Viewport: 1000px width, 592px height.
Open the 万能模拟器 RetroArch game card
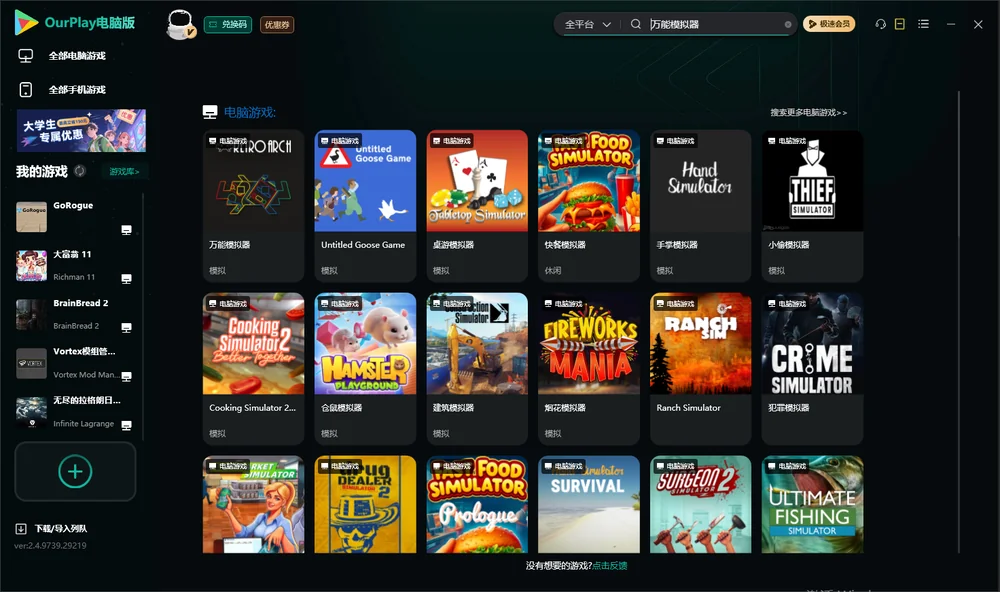(253, 205)
